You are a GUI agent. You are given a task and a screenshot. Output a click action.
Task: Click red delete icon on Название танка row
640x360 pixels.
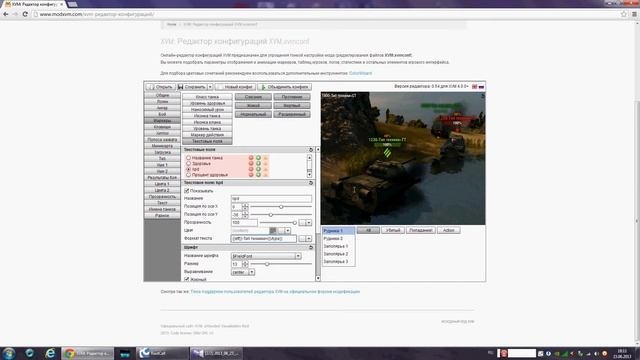coord(251,158)
